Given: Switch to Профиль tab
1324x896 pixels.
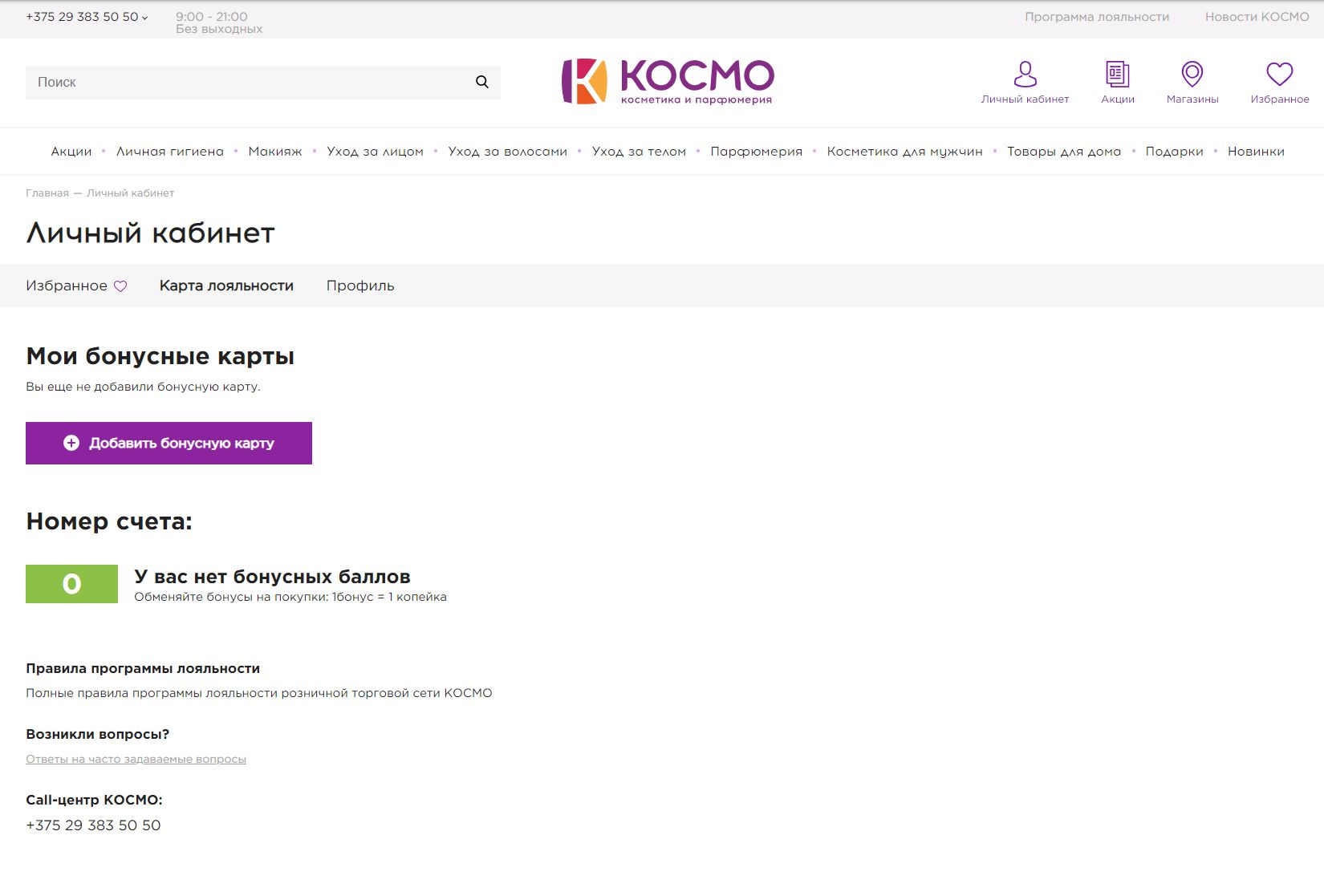Looking at the screenshot, I should click(360, 286).
